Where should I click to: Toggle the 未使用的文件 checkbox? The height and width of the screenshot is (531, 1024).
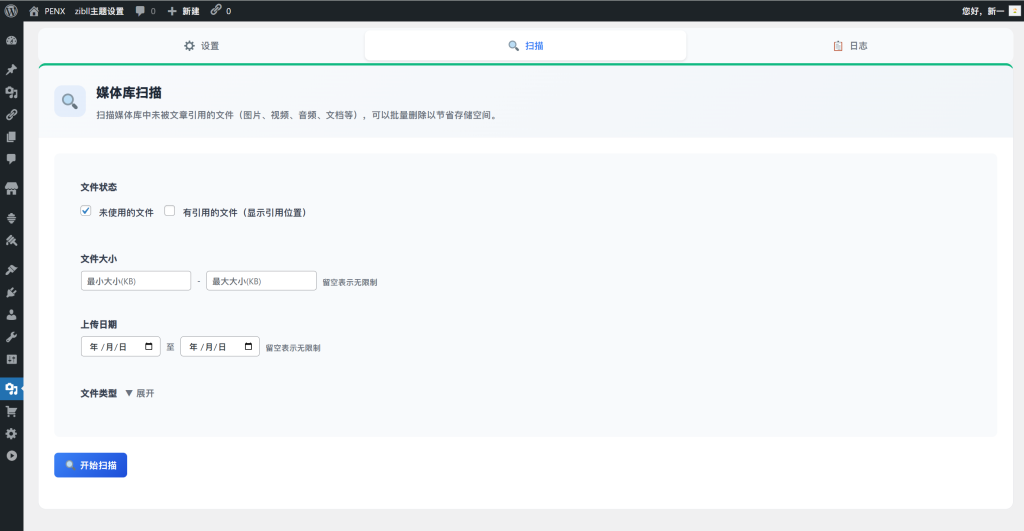pos(86,211)
